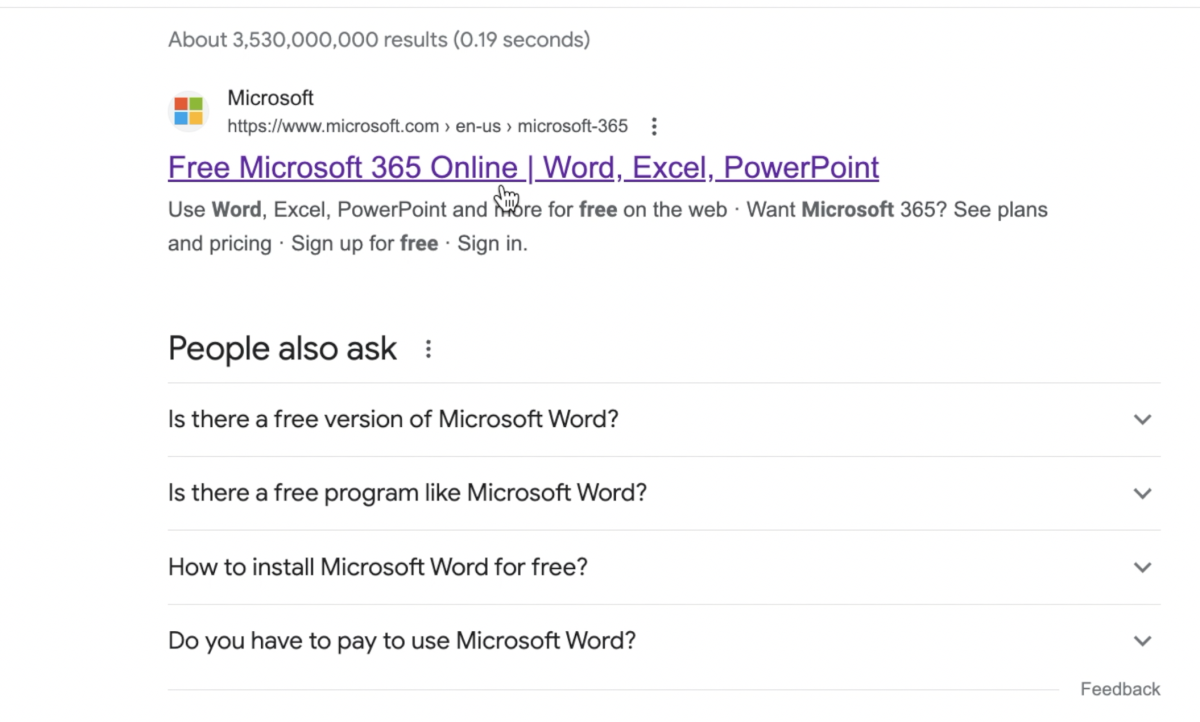This screenshot has width=1200, height=722.
Task: Click the blue square in the Microsoft logo
Action: [x=182, y=117]
